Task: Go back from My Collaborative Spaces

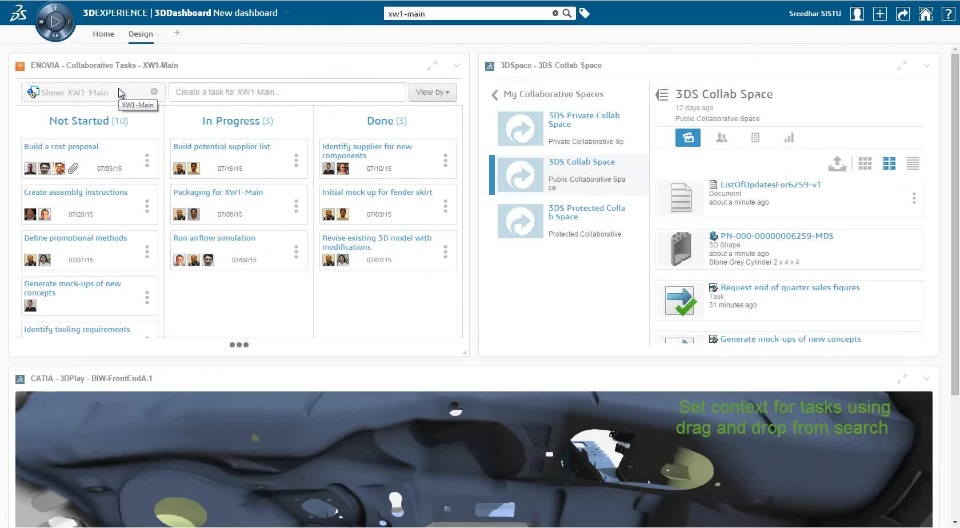Action: [x=495, y=94]
